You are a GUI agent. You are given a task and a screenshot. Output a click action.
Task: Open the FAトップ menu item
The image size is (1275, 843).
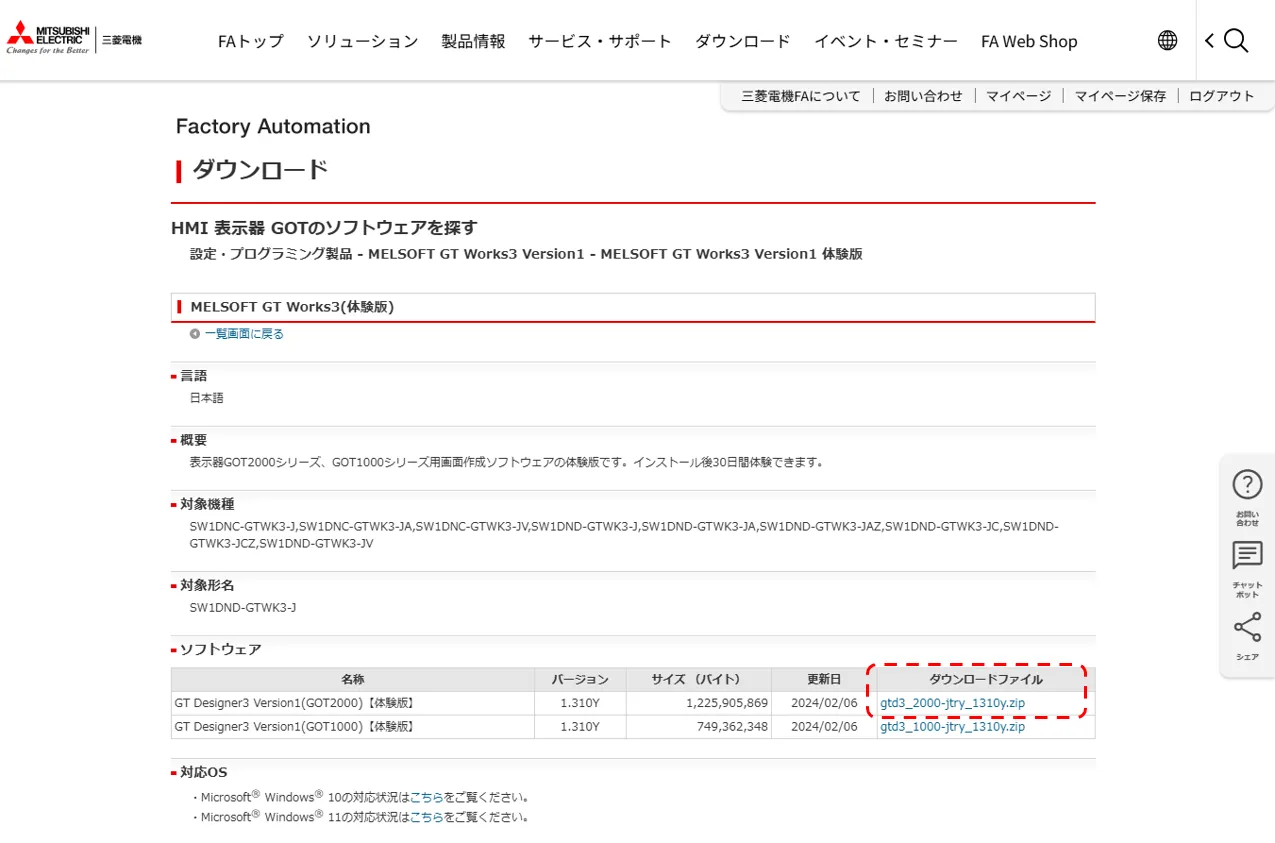click(251, 41)
